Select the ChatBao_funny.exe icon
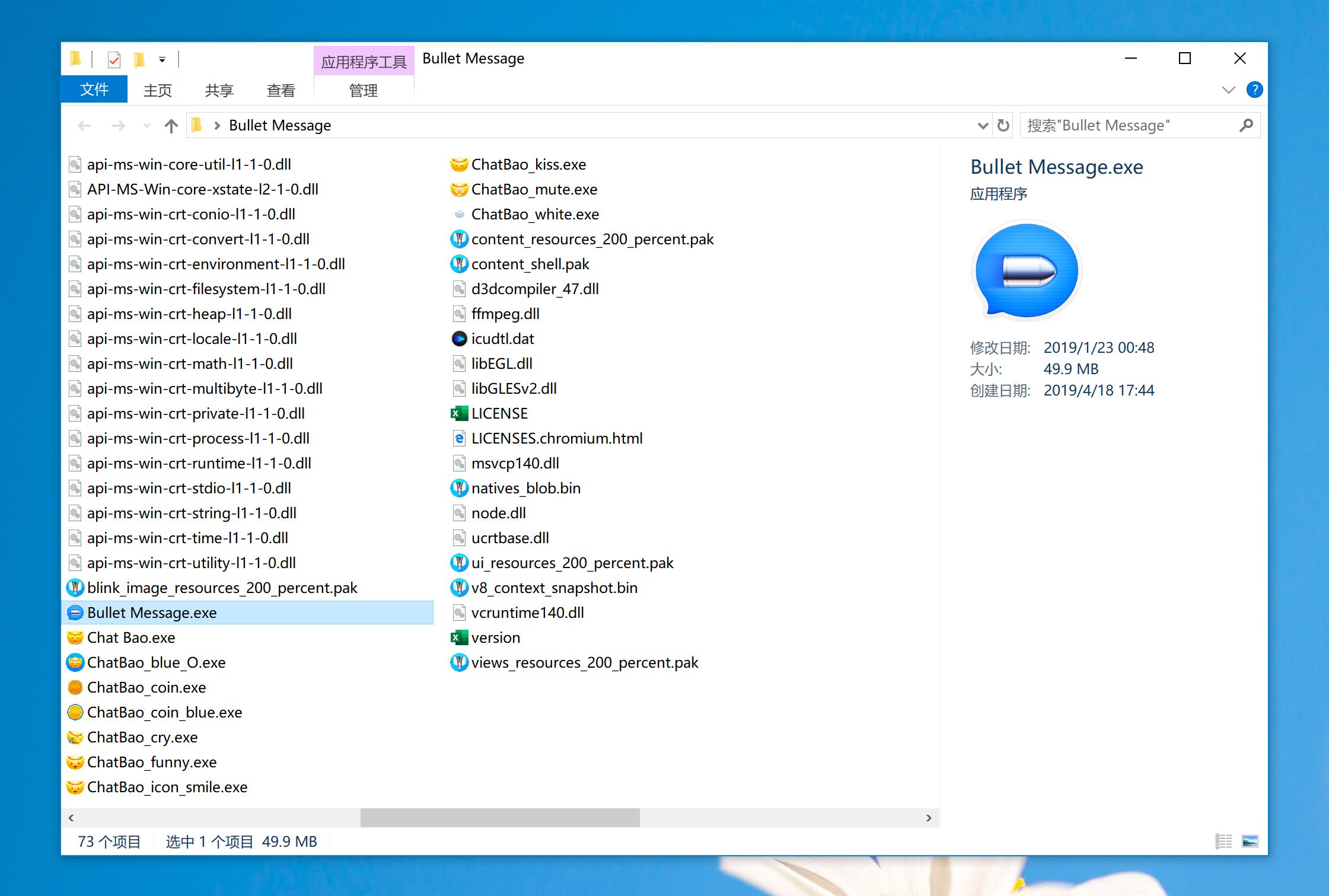This screenshot has width=1329, height=896. click(75, 762)
